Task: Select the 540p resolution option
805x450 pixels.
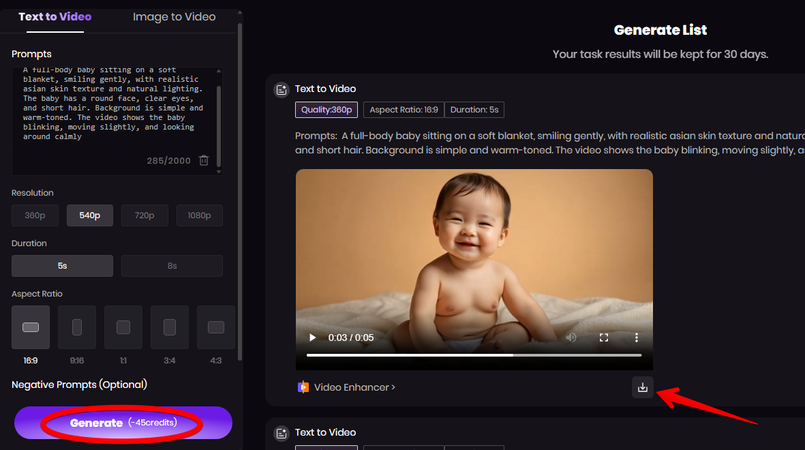Action: tap(90, 216)
